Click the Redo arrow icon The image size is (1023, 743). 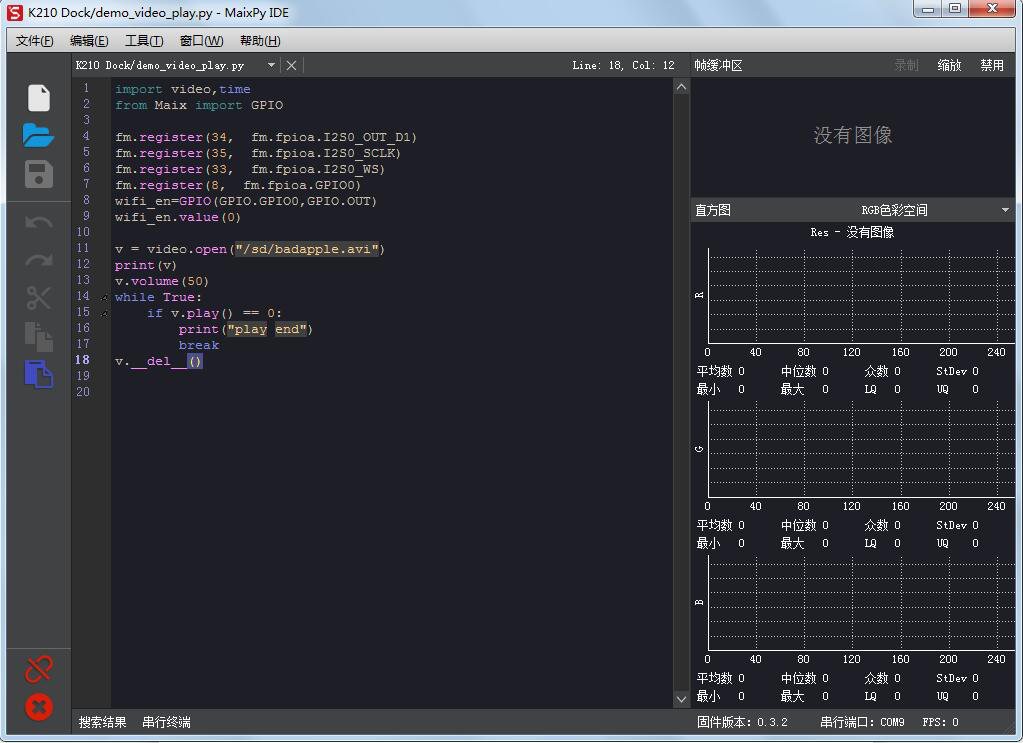(38, 260)
